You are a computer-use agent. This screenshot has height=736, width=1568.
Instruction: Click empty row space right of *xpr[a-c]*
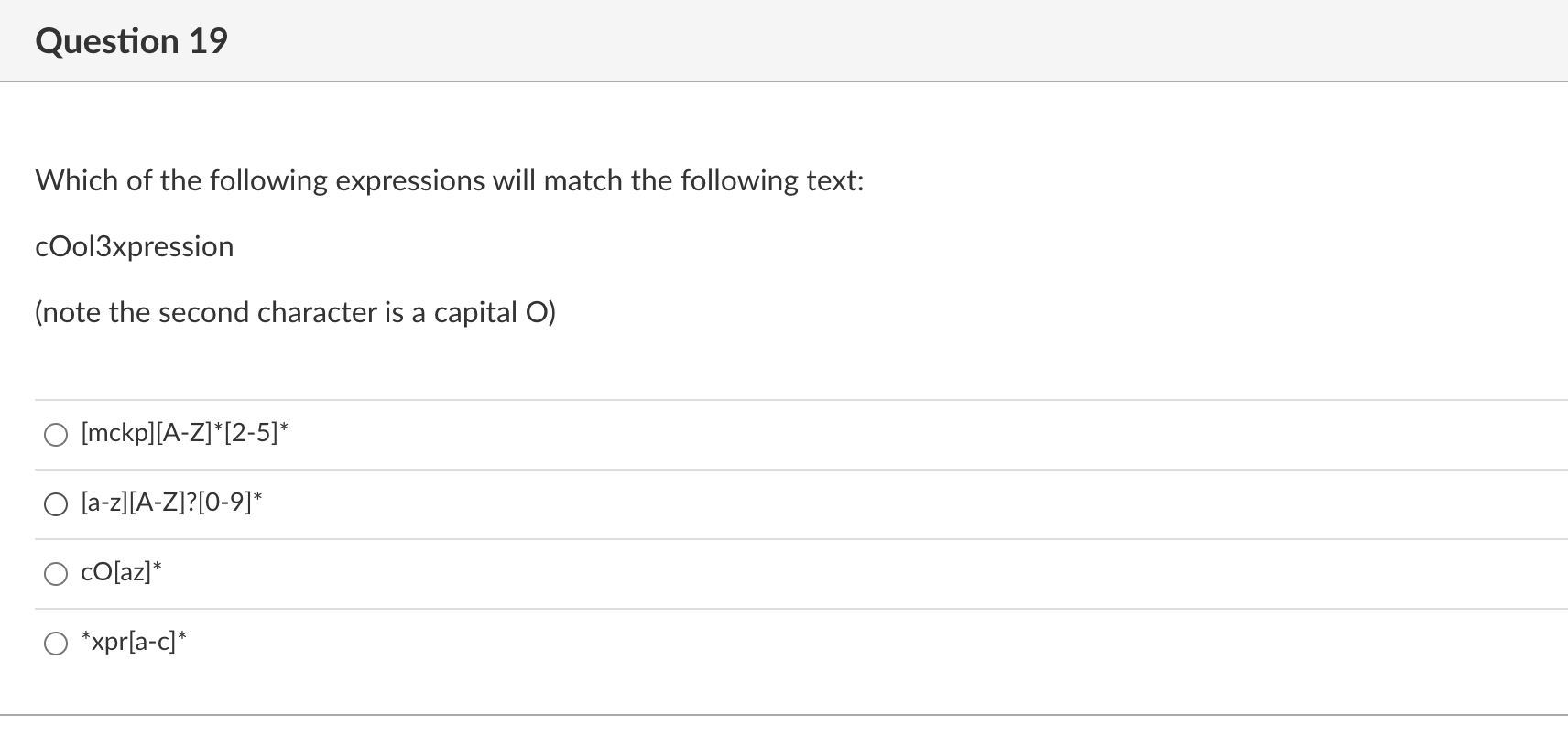(875, 644)
